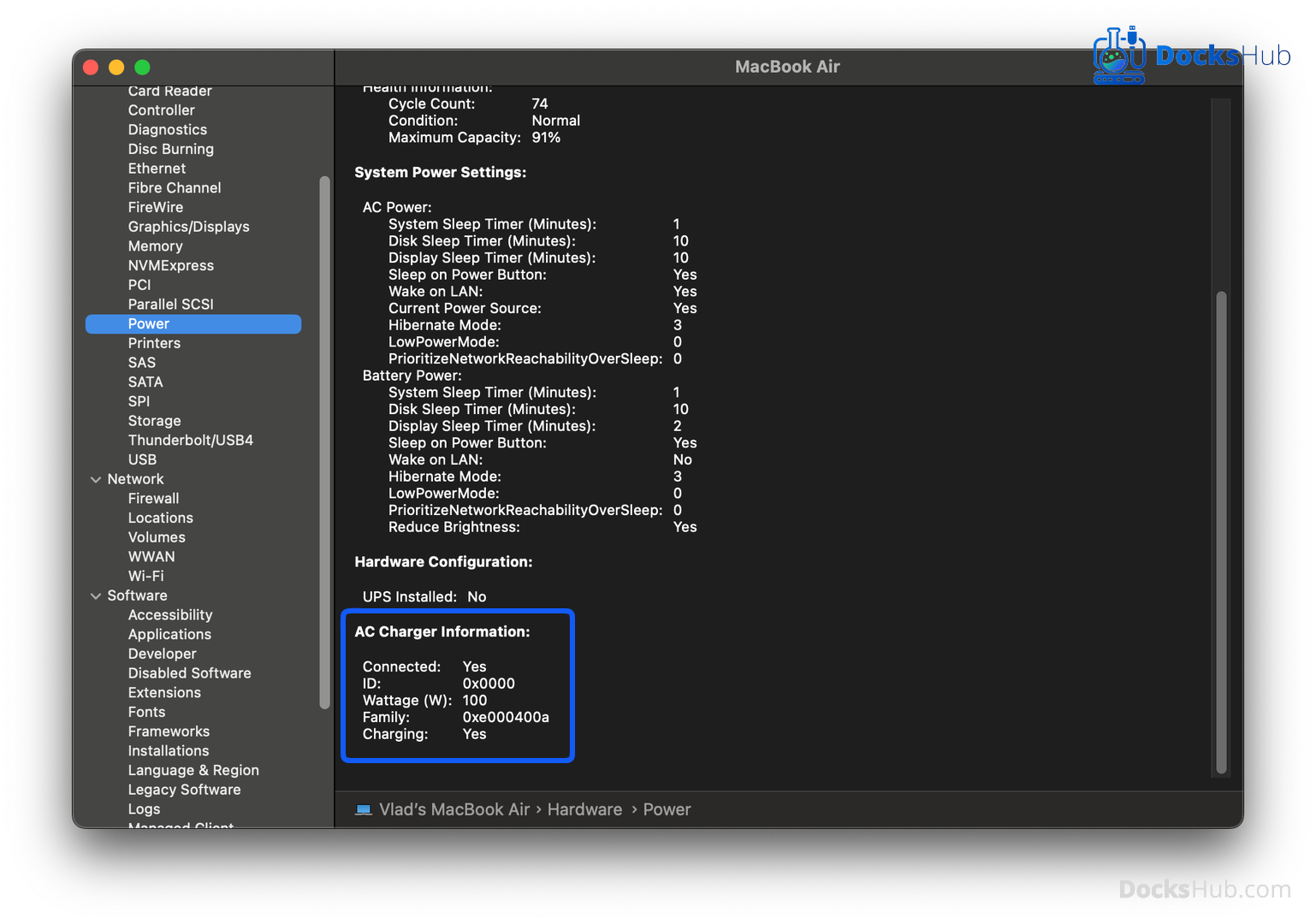Viewport: 1316px width, 924px height.
Task: Select Installations in sidebar
Action: pos(169,751)
